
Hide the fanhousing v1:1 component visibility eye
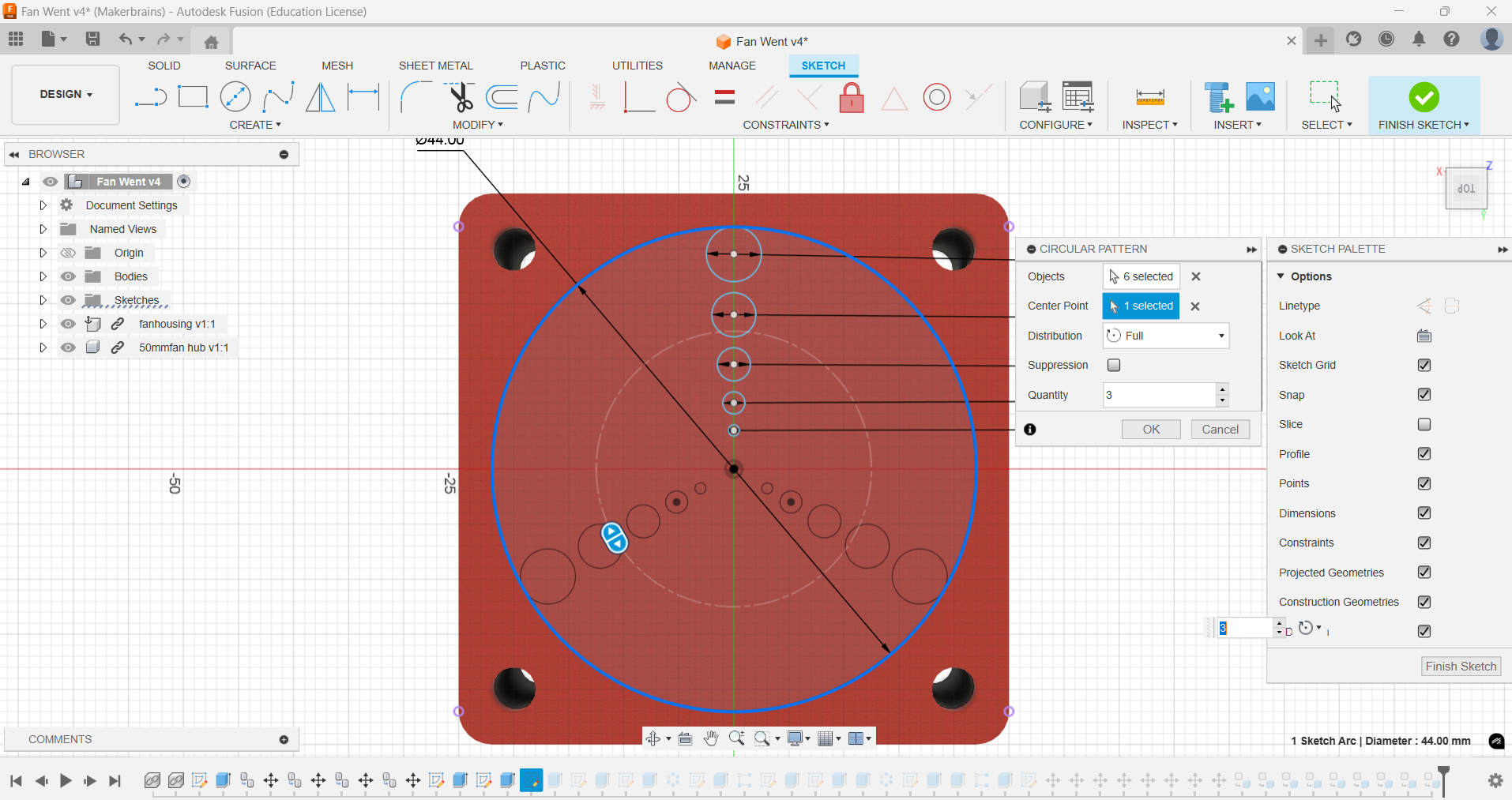coord(68,324)
